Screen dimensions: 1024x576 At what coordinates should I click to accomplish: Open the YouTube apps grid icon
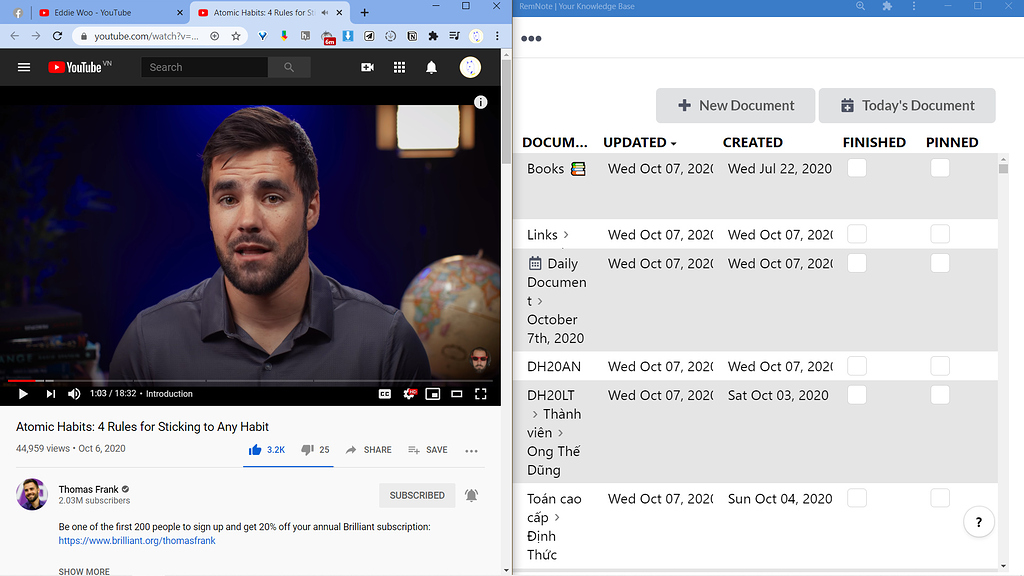pos(399,67)
